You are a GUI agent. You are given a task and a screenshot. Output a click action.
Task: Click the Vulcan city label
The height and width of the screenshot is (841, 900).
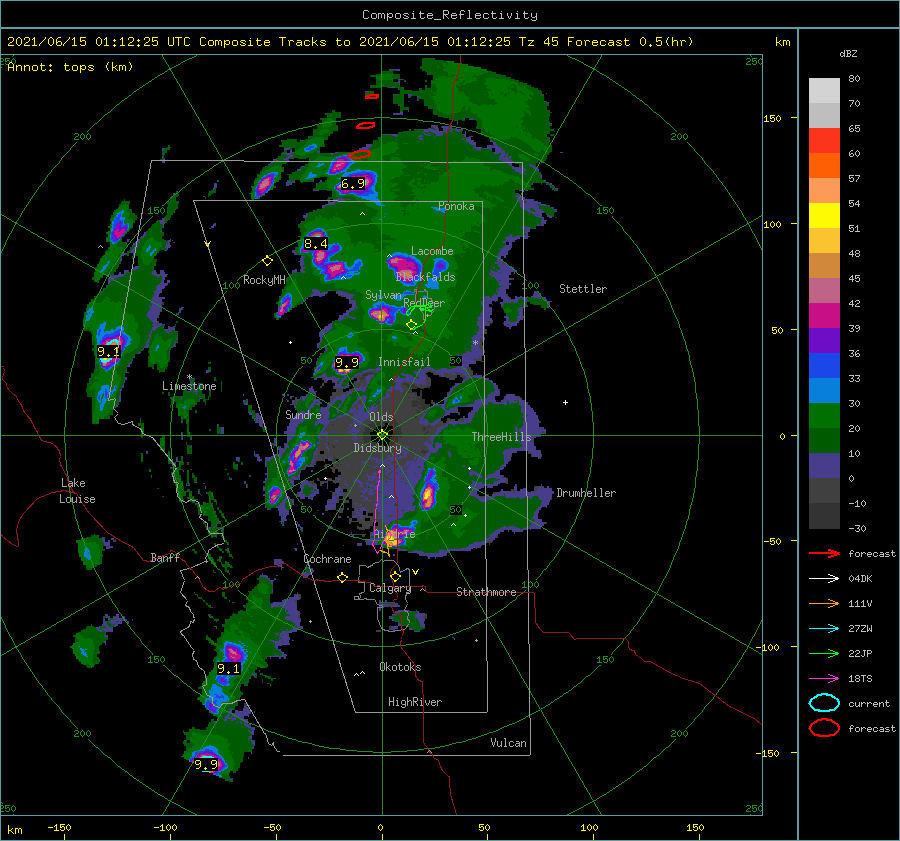point(508,743)
